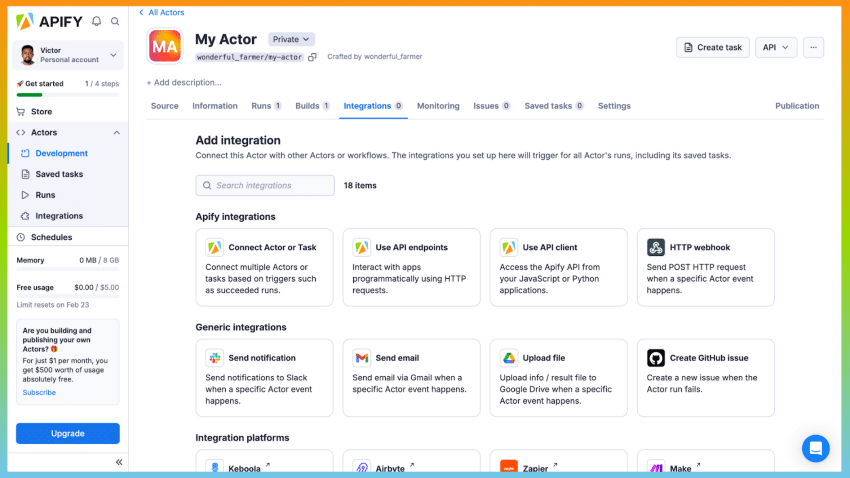850x478 pixels.
Task: Click the Upgrade button
Action: tap(68, 434)
